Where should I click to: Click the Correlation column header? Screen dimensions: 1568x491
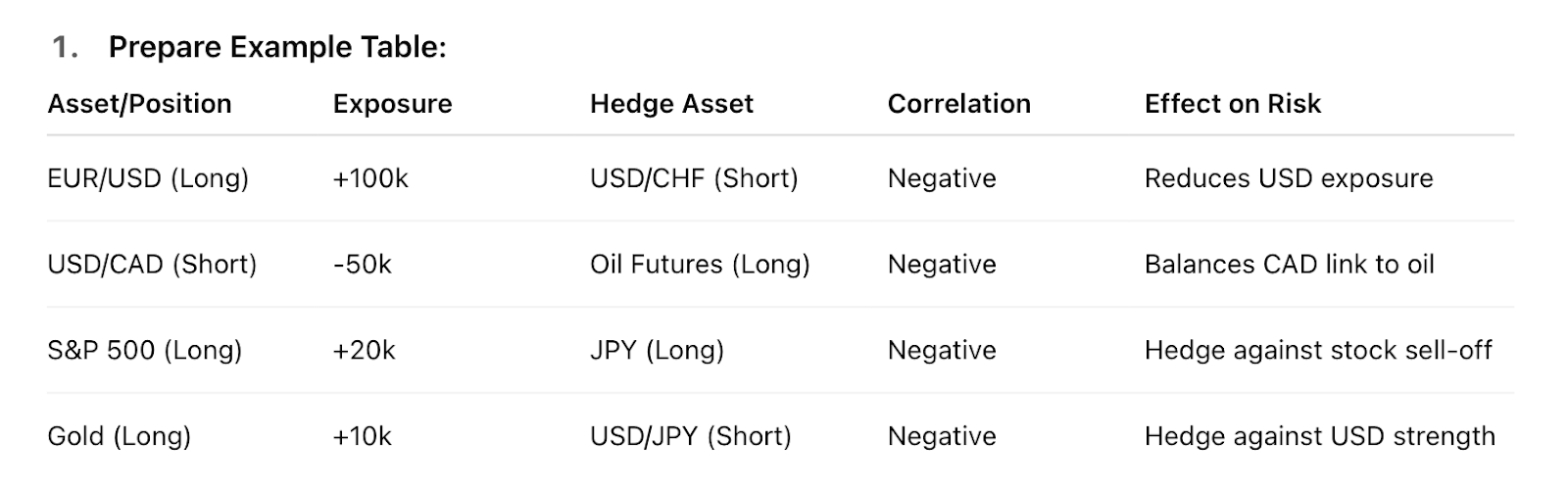point(959,104)
